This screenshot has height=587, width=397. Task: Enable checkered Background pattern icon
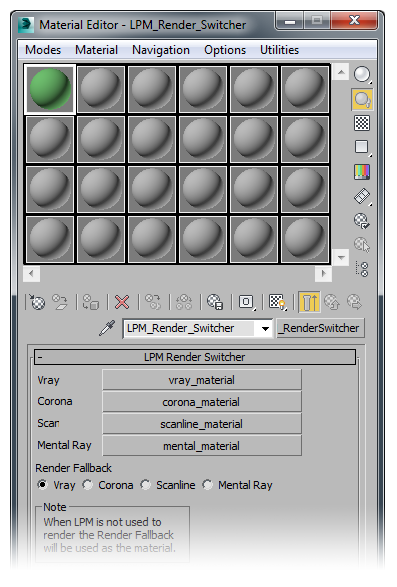pos(362,123)
